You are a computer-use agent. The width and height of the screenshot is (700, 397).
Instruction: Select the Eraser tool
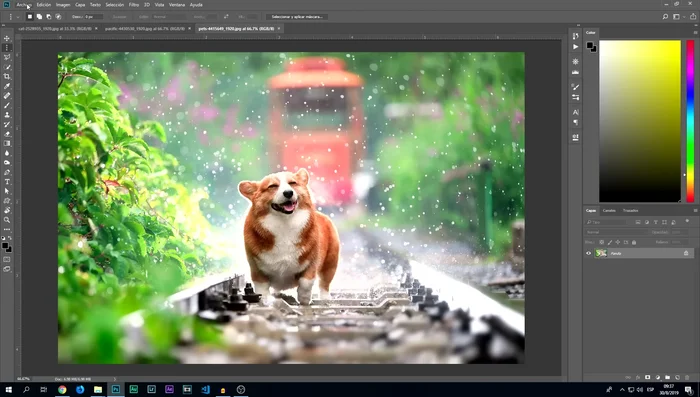(7, 134)
